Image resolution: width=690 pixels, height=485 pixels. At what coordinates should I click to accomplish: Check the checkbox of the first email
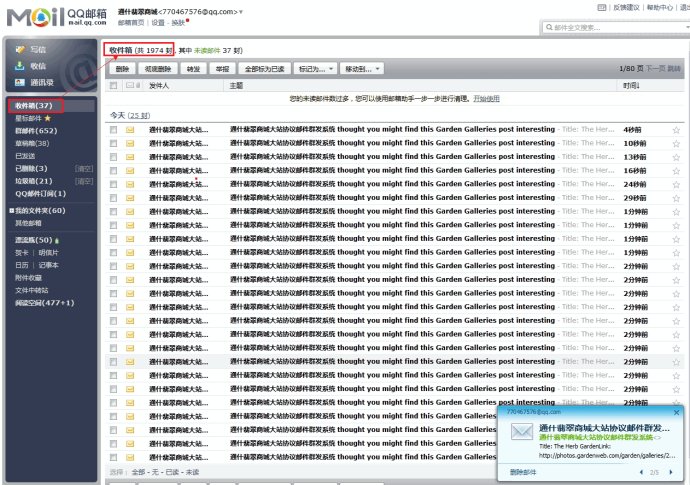point(114,130)
